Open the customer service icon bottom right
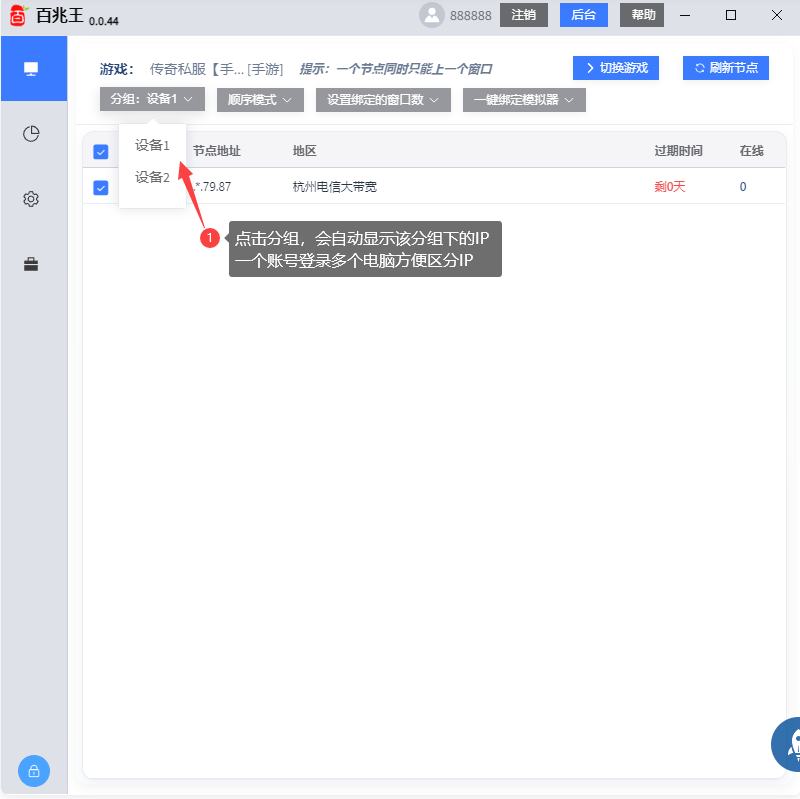The width and height of the screenshot is (800, 799). click(x=790, y=744)
